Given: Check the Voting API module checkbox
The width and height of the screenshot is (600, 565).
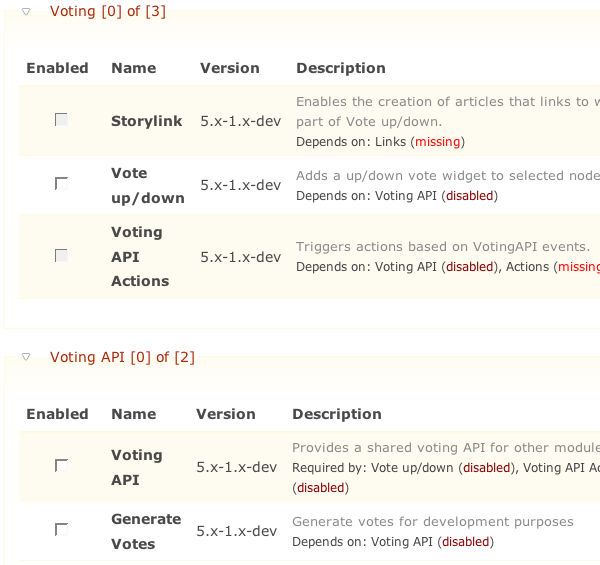Looking at the screenshot, I should [x=61, y=466].
